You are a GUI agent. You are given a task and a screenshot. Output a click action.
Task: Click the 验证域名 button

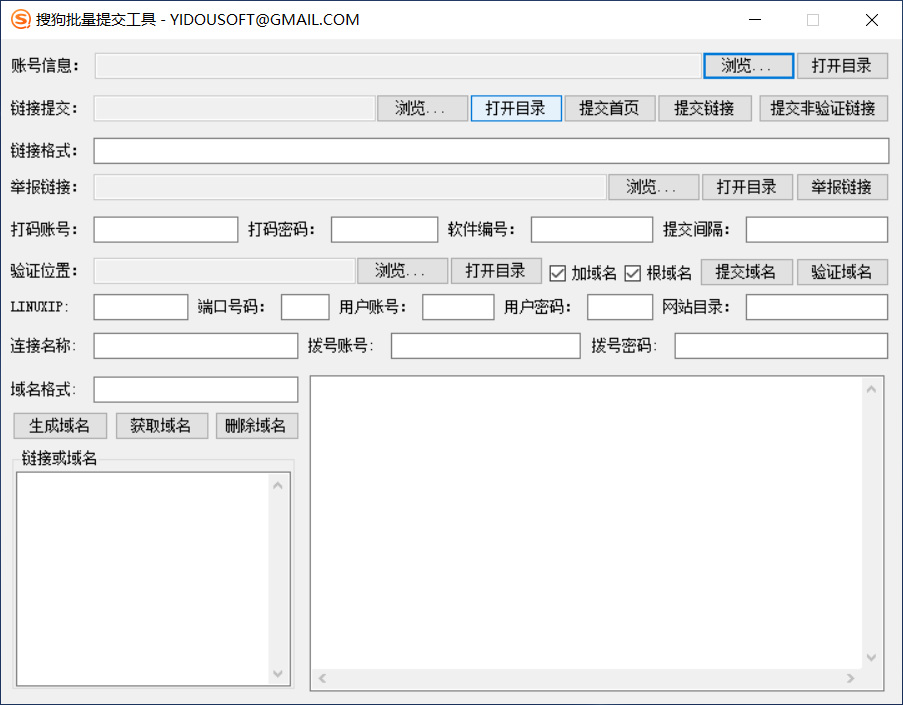point(842,272)
